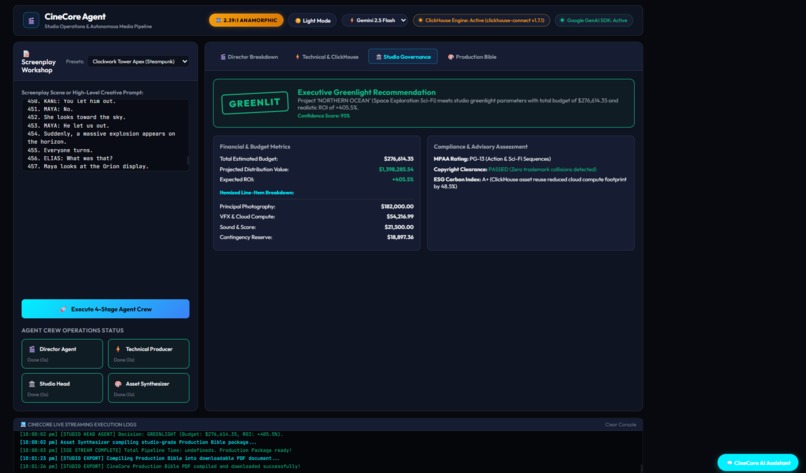
Task: Click Projected Distribution Value $1,398,285.54
Action: (x=396, y=169)
